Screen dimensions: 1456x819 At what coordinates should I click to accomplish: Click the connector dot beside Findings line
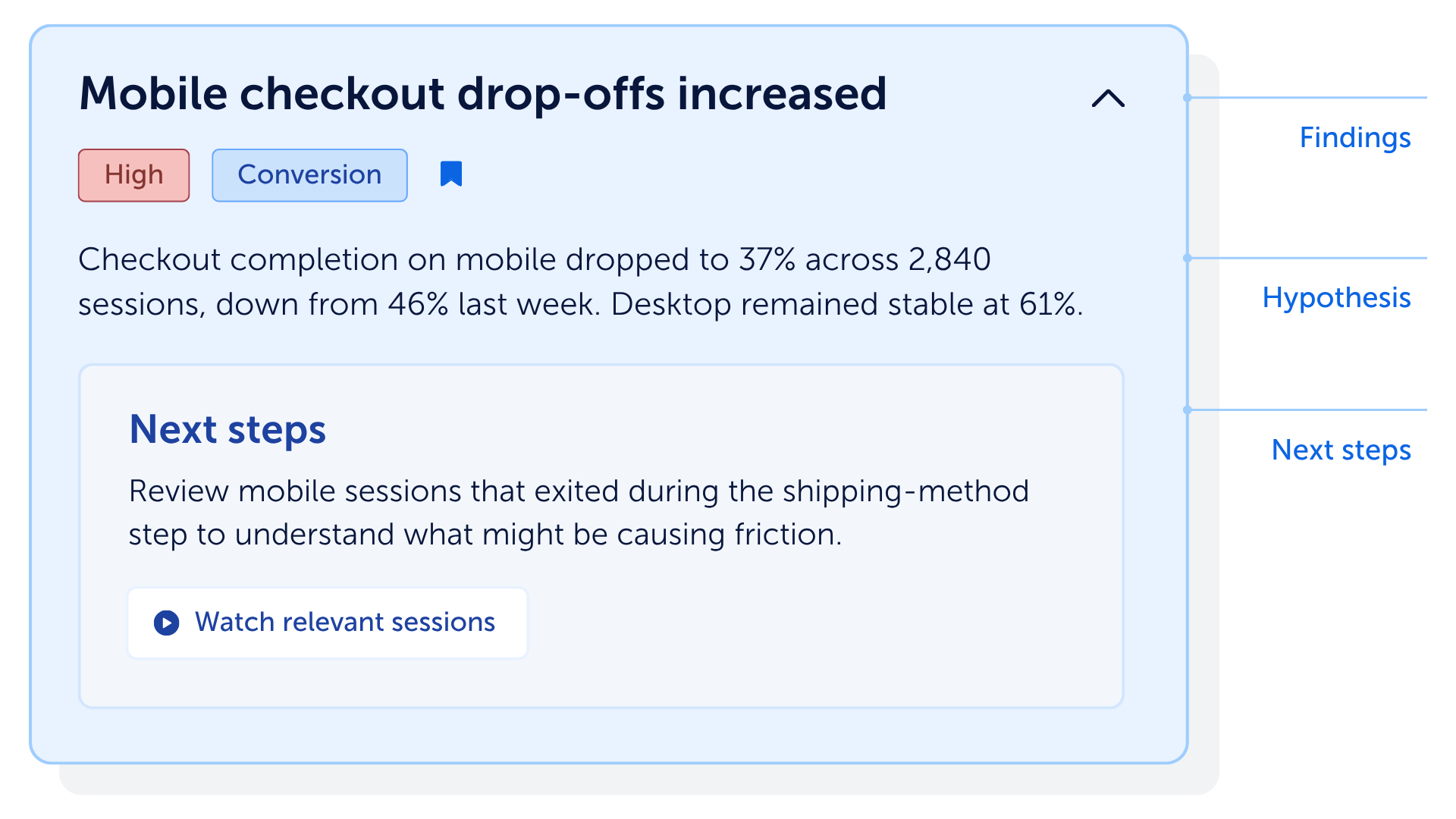click(1188, 98)
